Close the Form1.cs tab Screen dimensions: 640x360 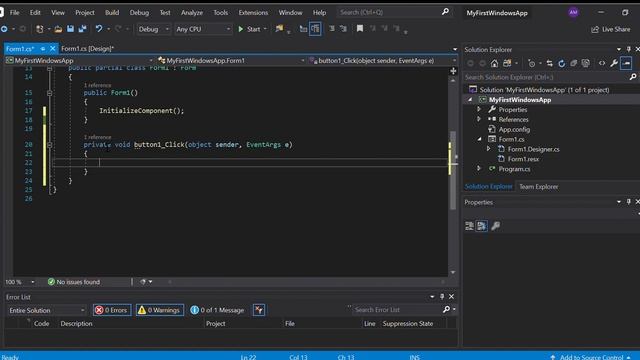click(x=53, y=49)
